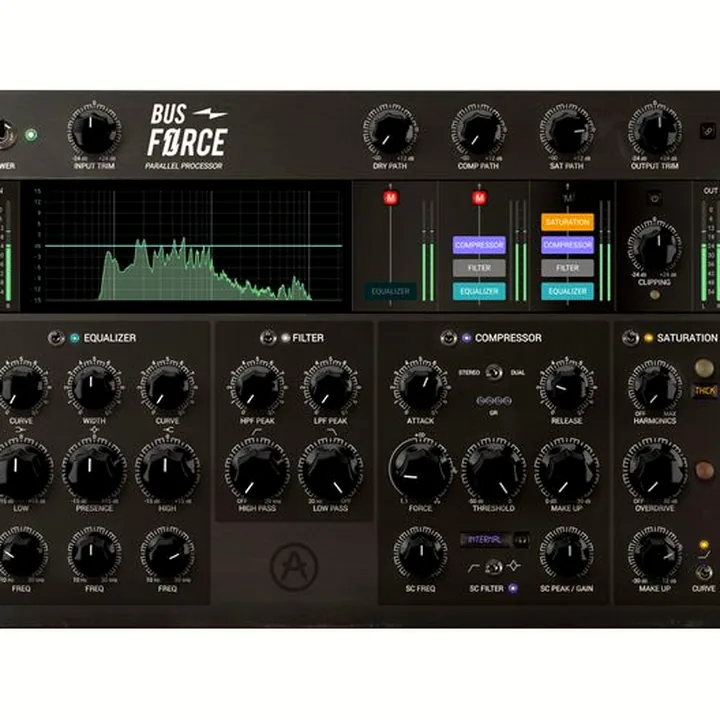Toggle the Filter section power switch
Image resolution: width=720 pixels, height=720 pixels.
point(268,338)
